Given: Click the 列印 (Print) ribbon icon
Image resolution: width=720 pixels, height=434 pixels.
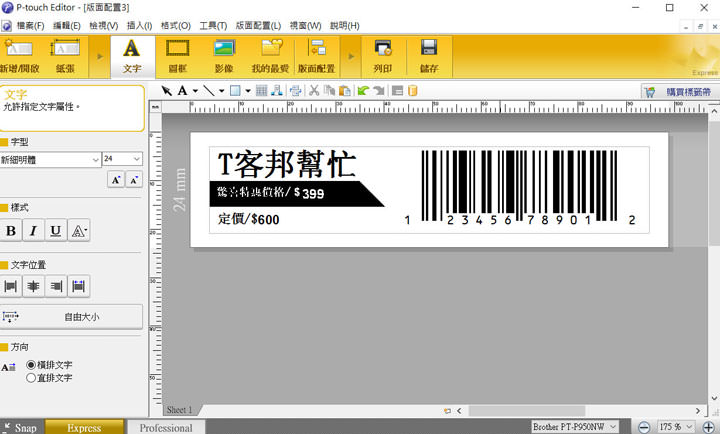Looking at the screenshot, I should 382,56.
